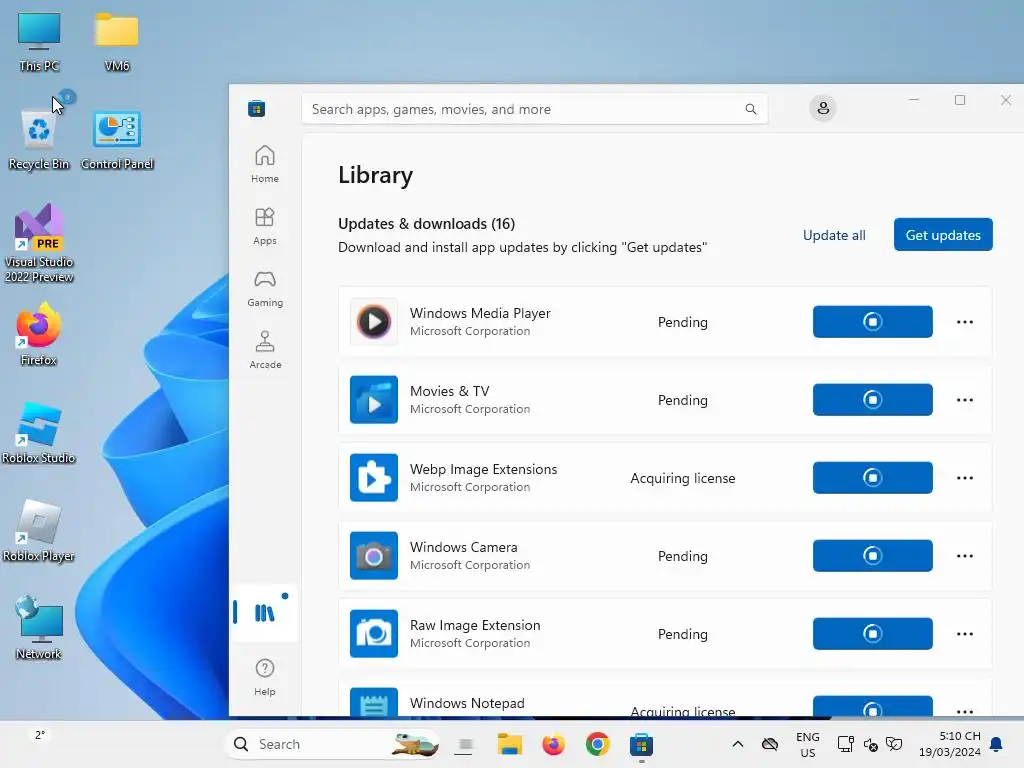The width and height of the screenshot is (1024, 768).
Task: Select the Control Panel desktop icon
Action: coord(117,140)
